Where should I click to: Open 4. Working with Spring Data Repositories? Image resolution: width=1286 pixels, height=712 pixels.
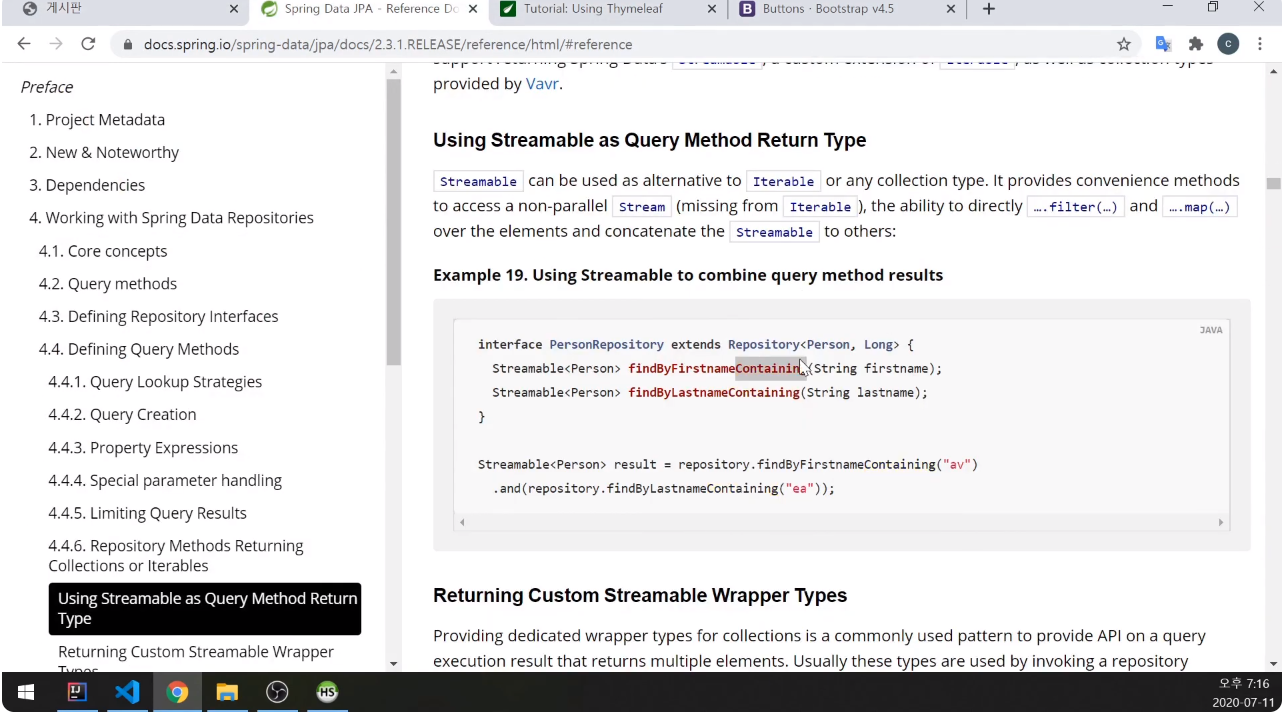point(171,218)
